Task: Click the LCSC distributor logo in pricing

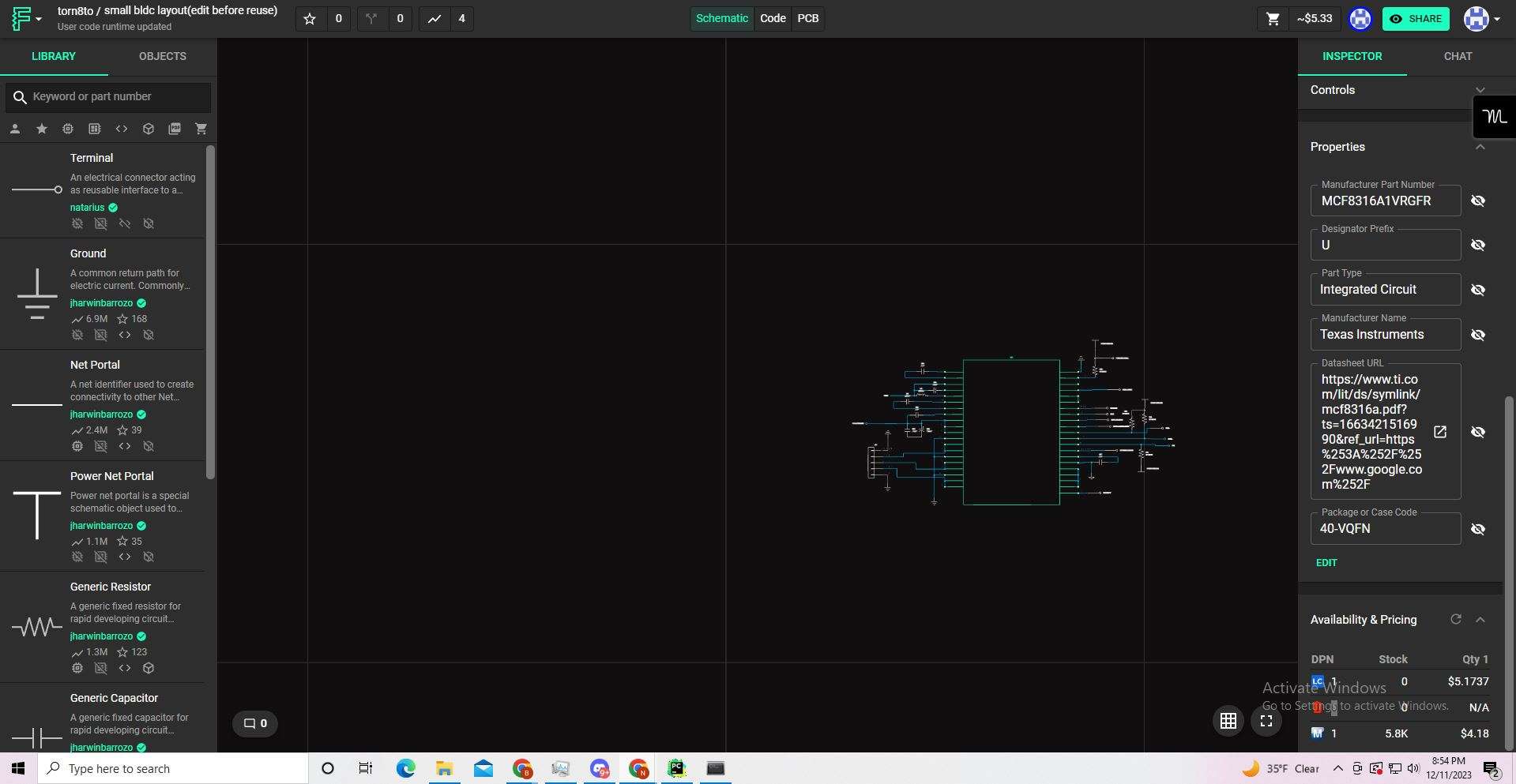Action: tap(1317, 681)
